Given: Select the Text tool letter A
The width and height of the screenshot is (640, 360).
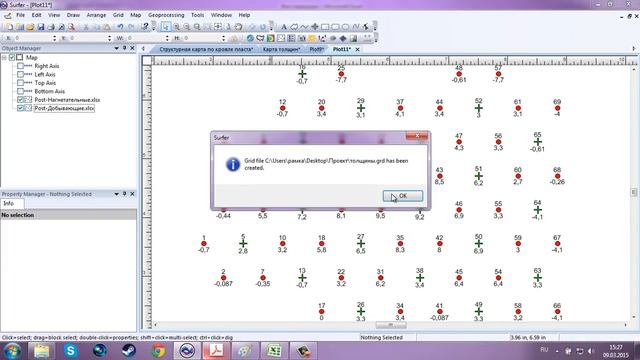Looking at the screenshot, I should [x=284, y=27].
